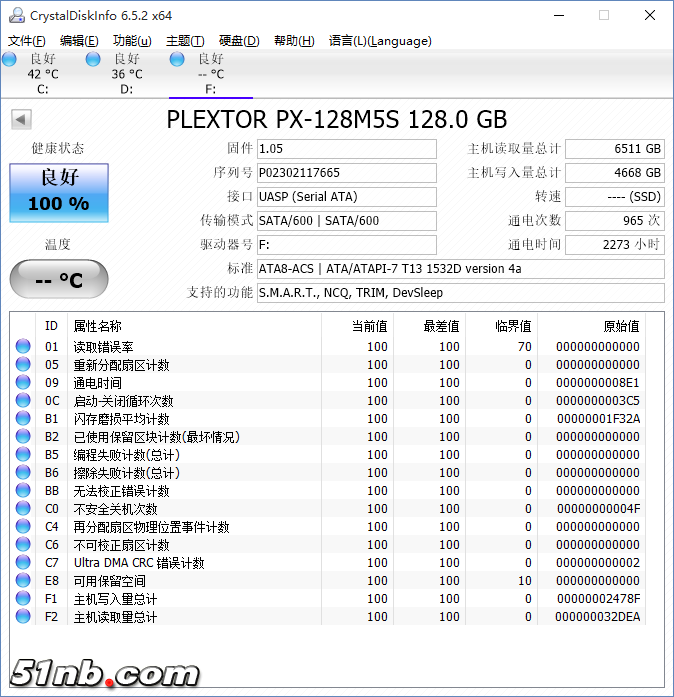This screenshot has height=697, width=674.
Task: Click the previous disk arrow button
Action: pyautogui.click(x=21, y=119)
